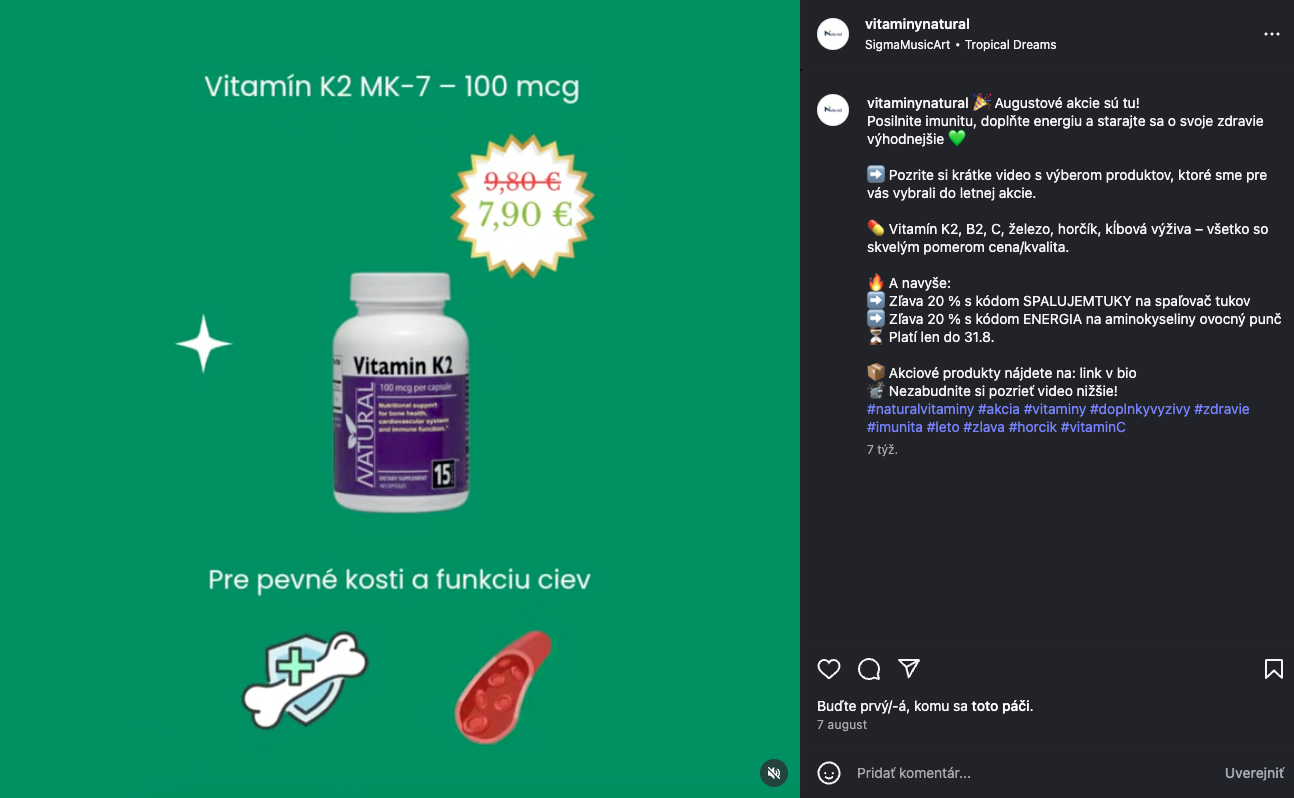Screen dimensions: 1294x798
Task: Open SigmaMusicArt Tropical Dreams audio link
Action: coord(960,45)
